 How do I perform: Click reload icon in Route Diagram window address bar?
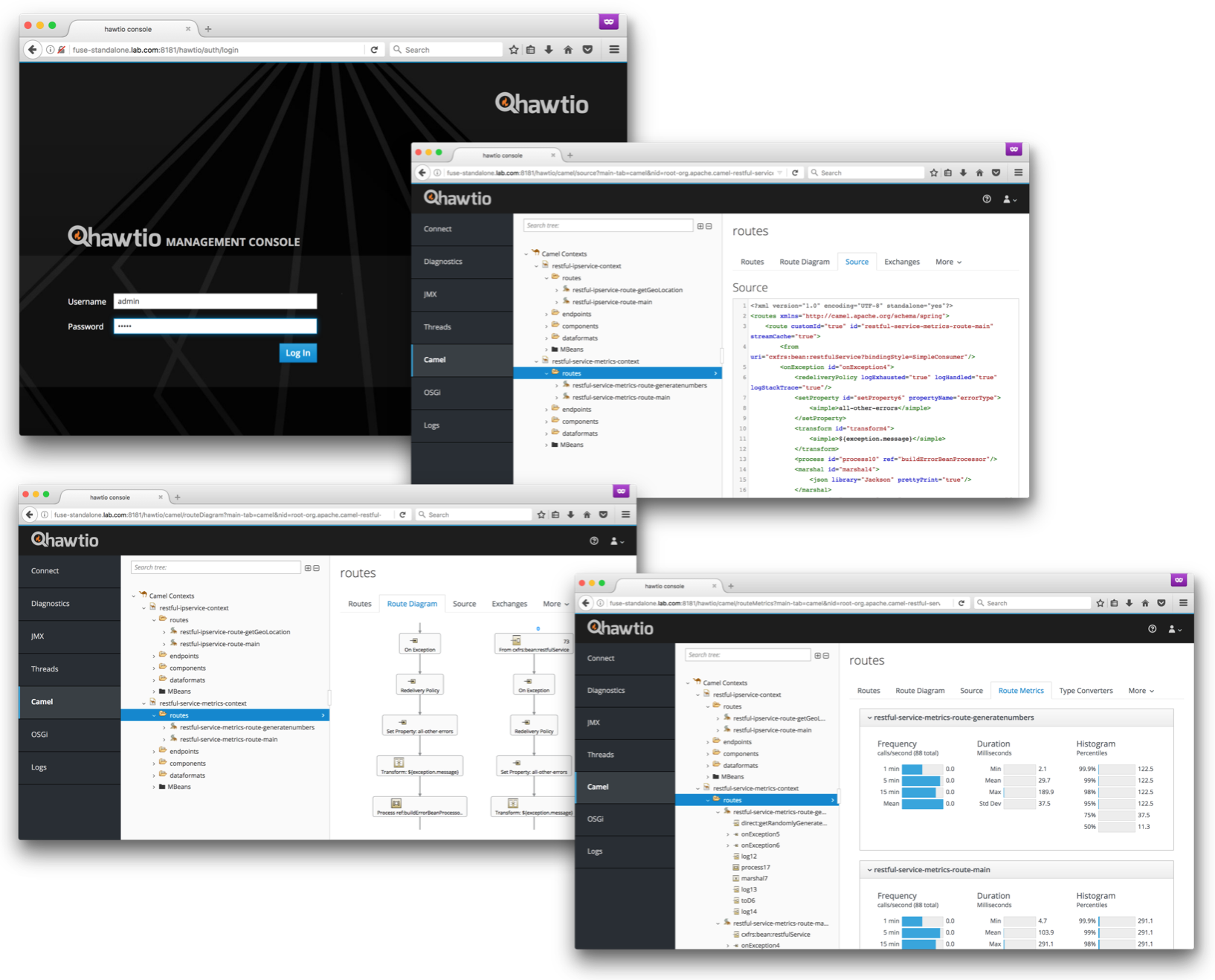click(x=402, y=515)
